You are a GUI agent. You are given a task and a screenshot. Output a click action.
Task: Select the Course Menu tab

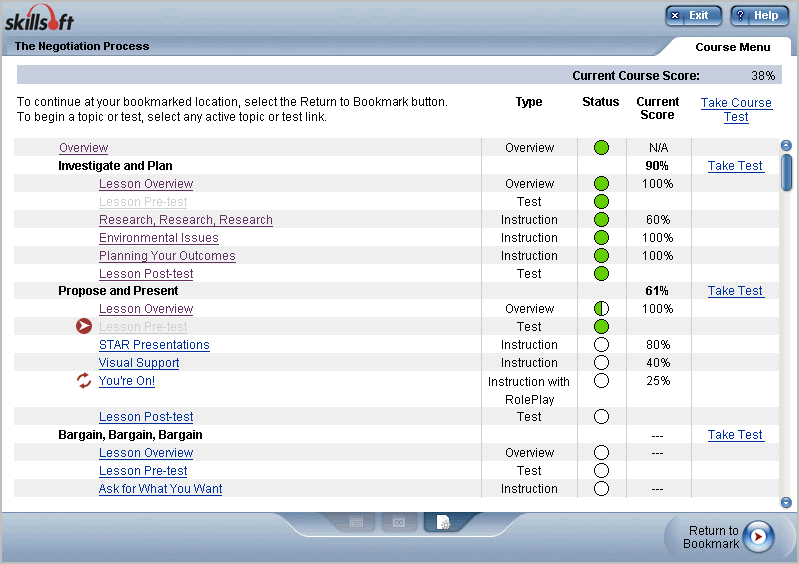click(x=732, y=47)
